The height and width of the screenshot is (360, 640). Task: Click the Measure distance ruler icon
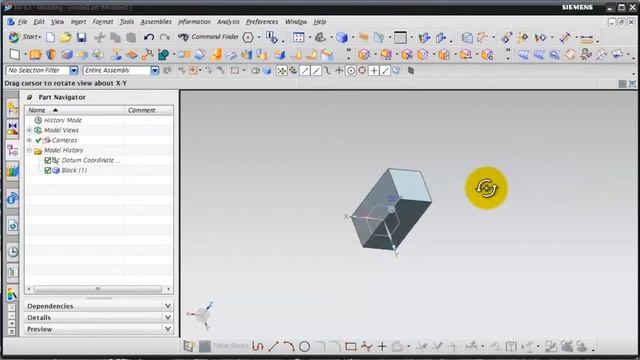(x=587, y=39)
